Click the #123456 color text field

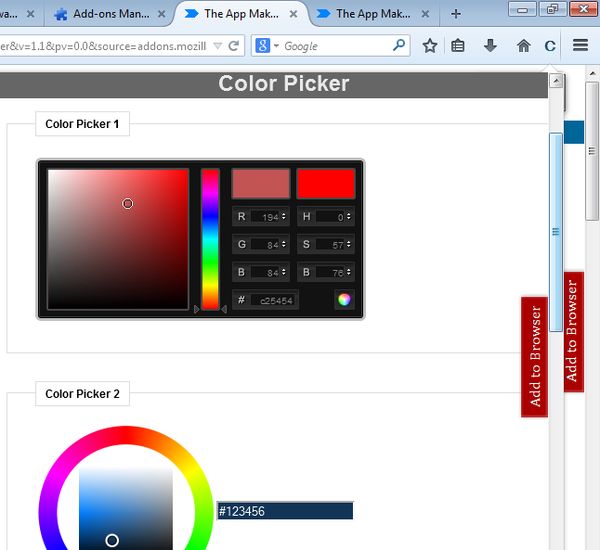[285, 511]
